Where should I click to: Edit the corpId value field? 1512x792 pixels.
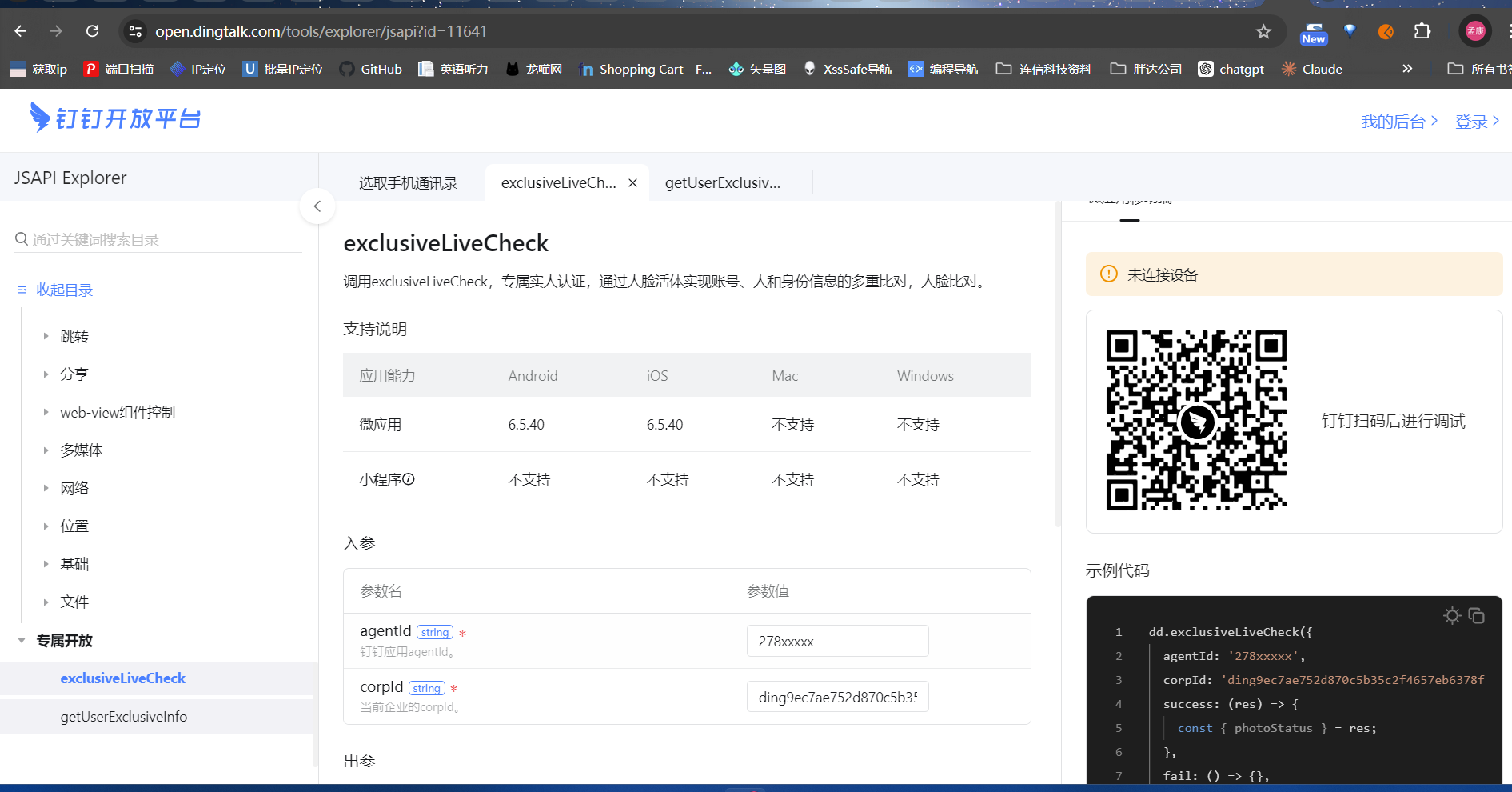point(837,697)
